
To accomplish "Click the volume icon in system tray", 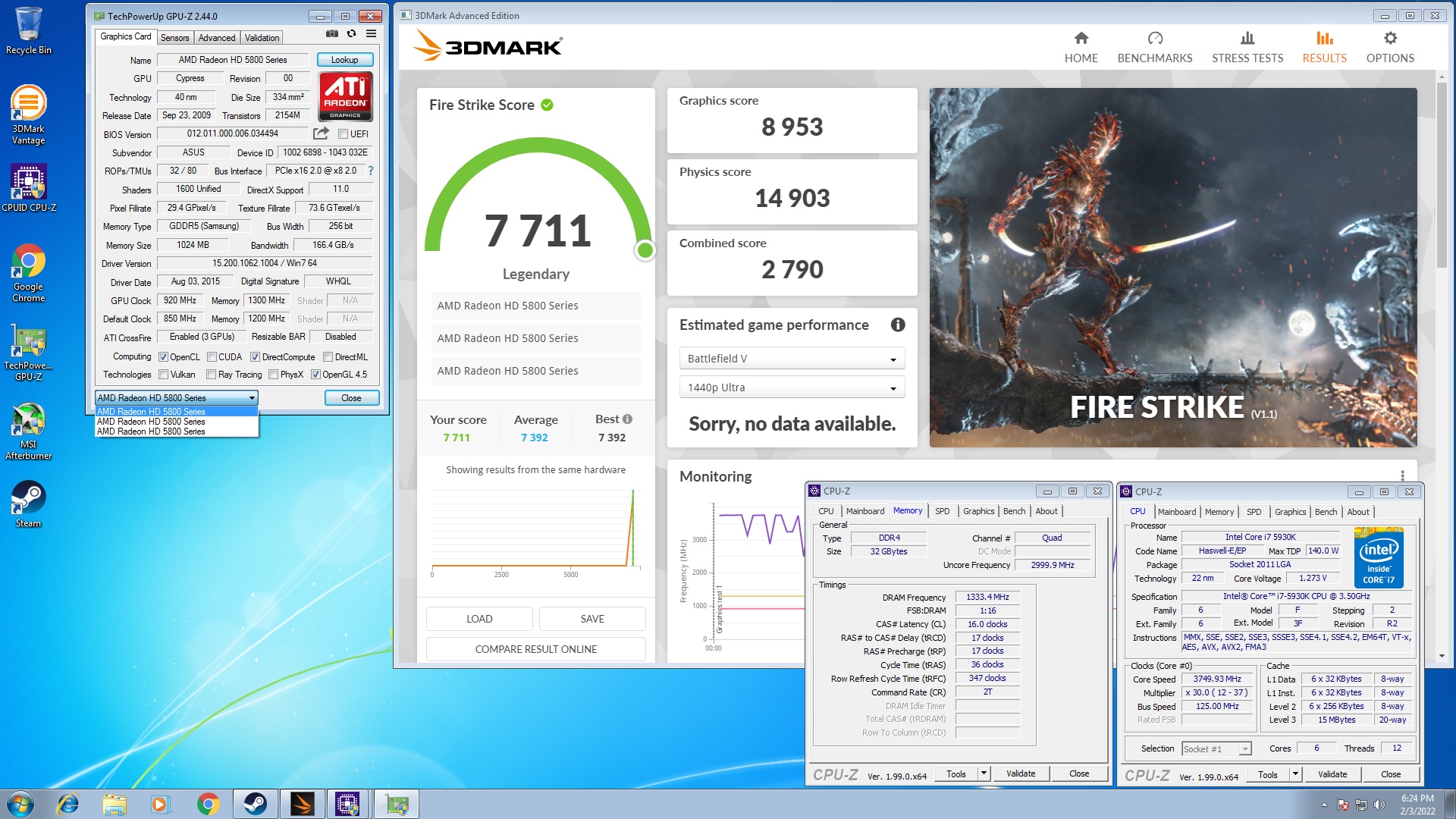I will pos(1379,805).
